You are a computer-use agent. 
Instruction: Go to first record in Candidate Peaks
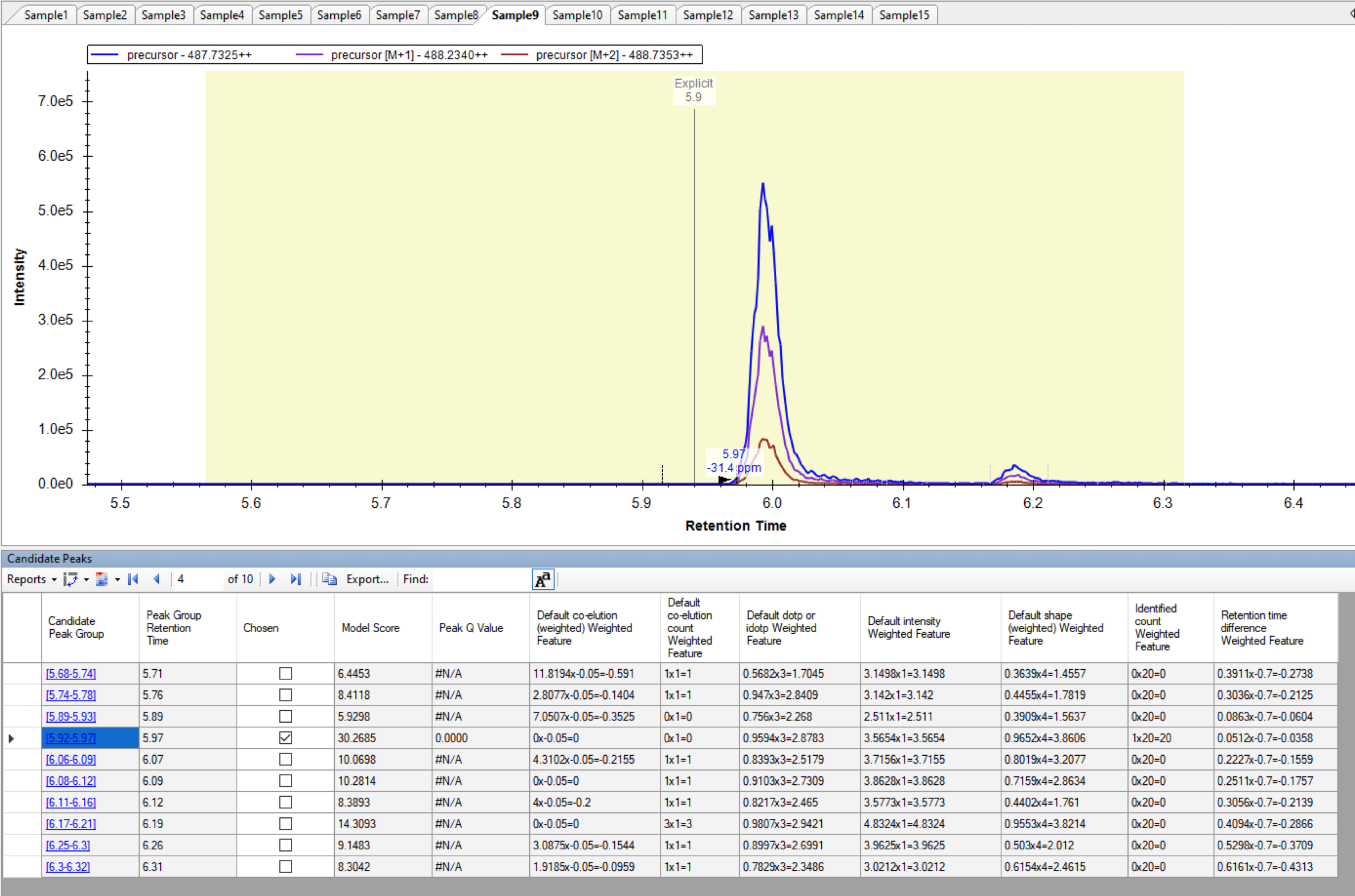133,580
